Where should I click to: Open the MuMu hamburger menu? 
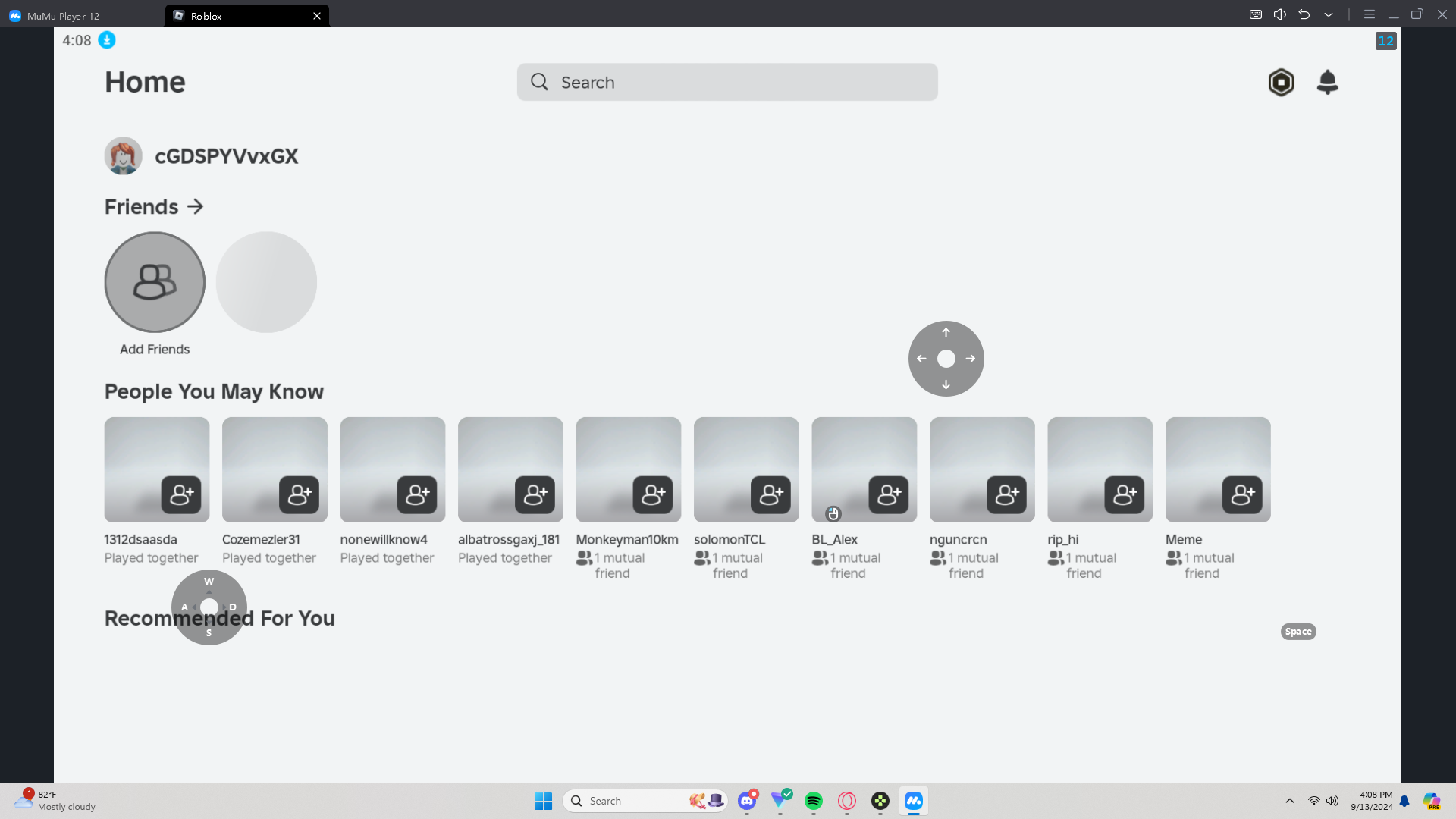pyautogui.click(x=1370, y=14)
